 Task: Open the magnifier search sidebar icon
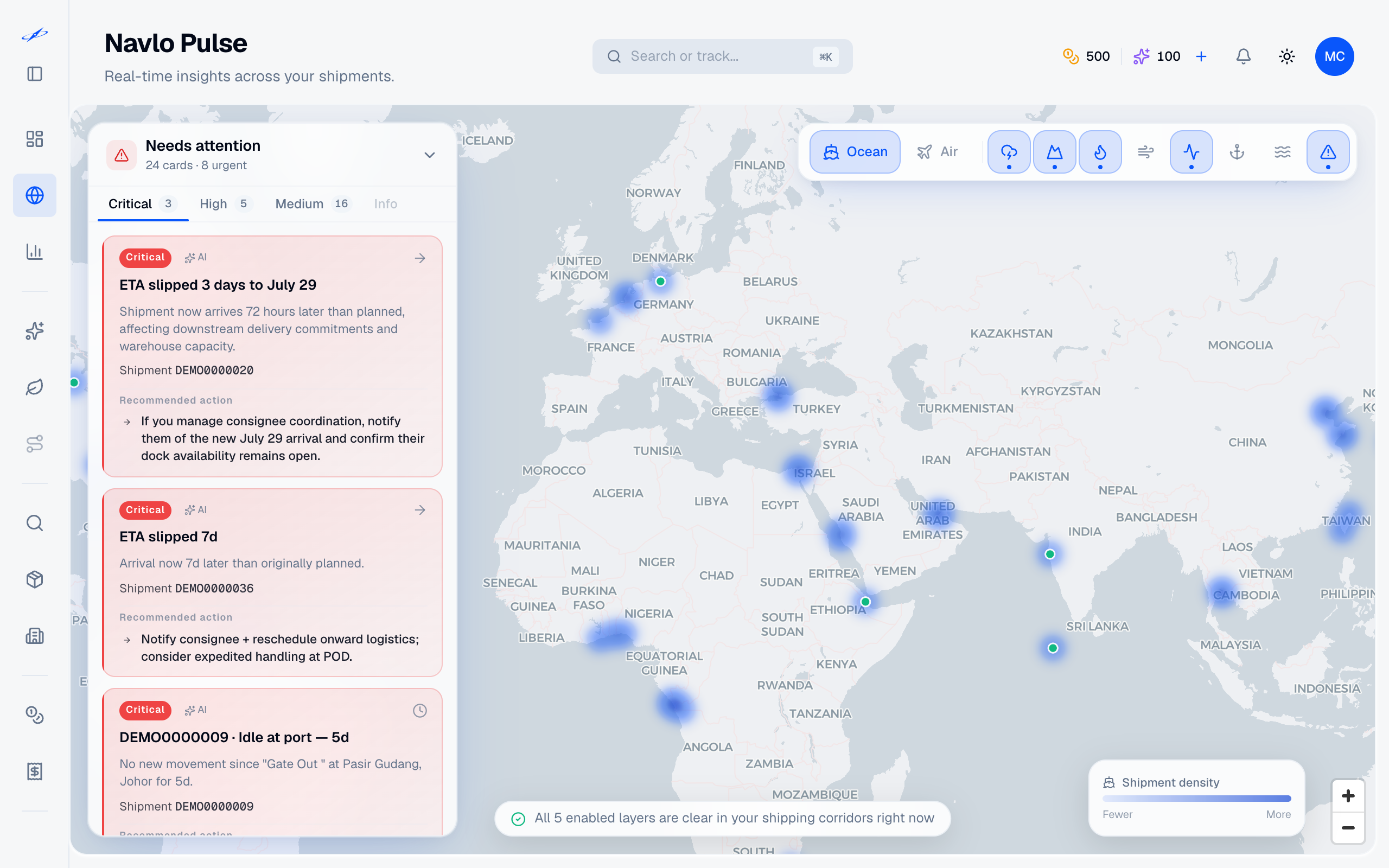[34, 523]
